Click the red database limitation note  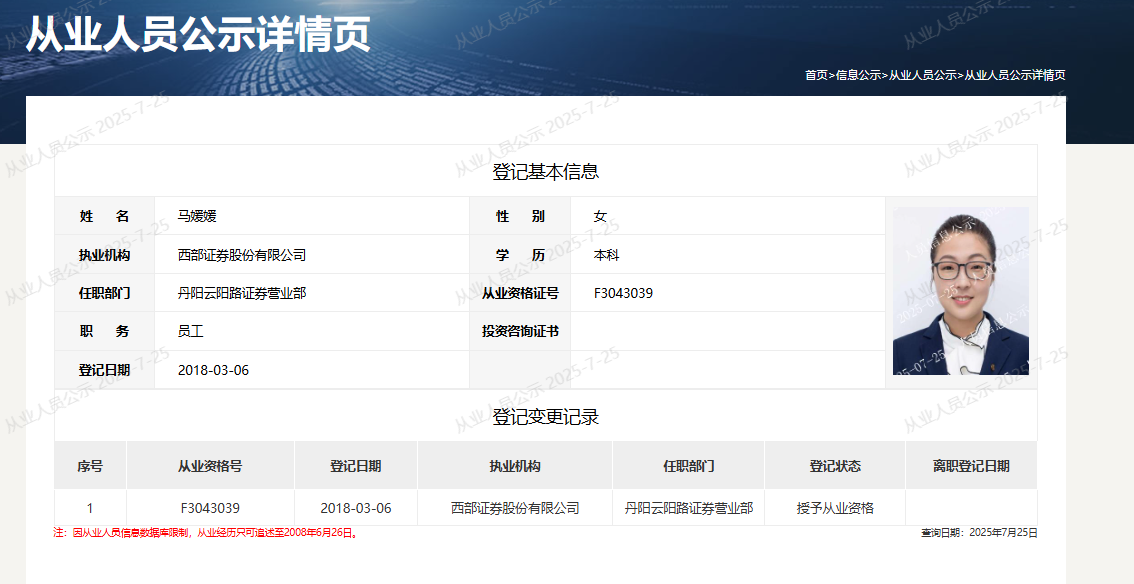pos(206,533)
